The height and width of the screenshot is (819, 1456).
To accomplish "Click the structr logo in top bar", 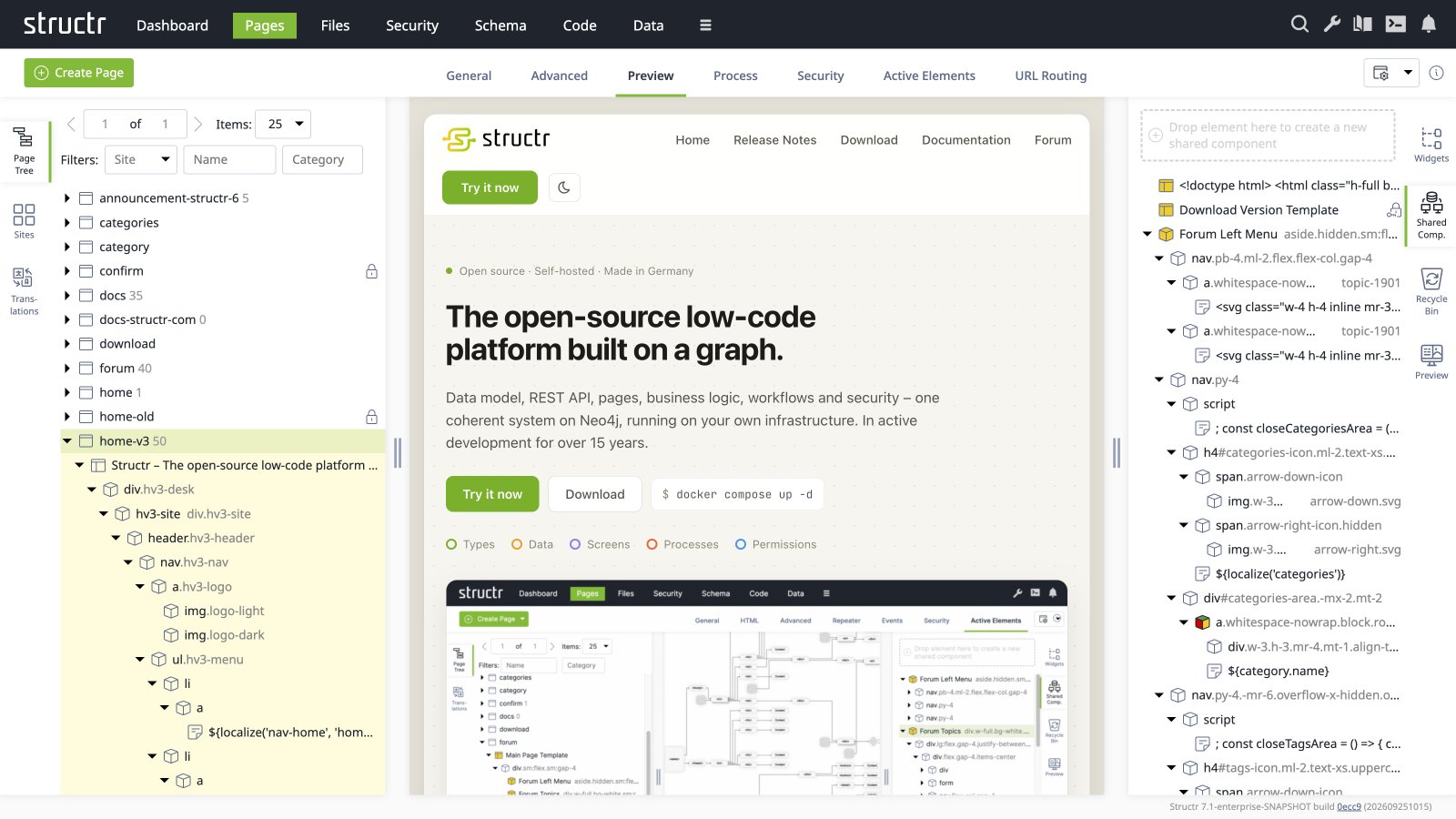I will [65, 24].
